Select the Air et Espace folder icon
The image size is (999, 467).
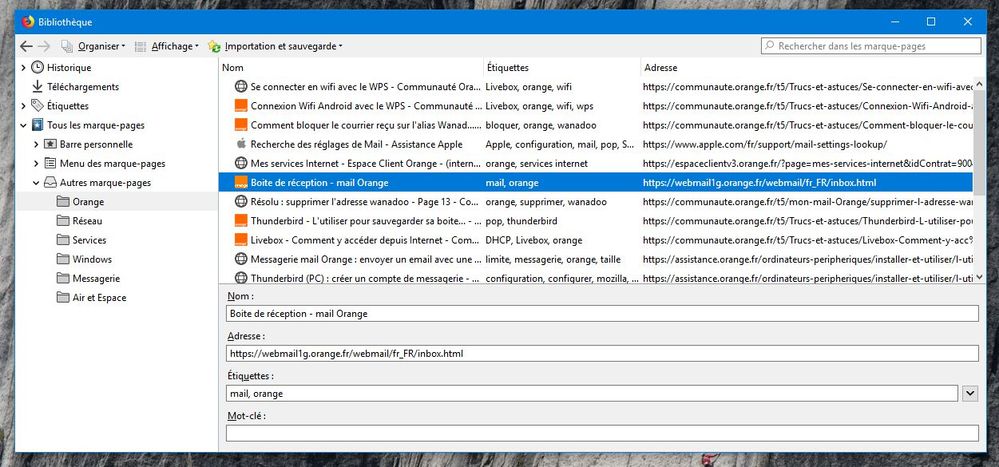(62, 298)
